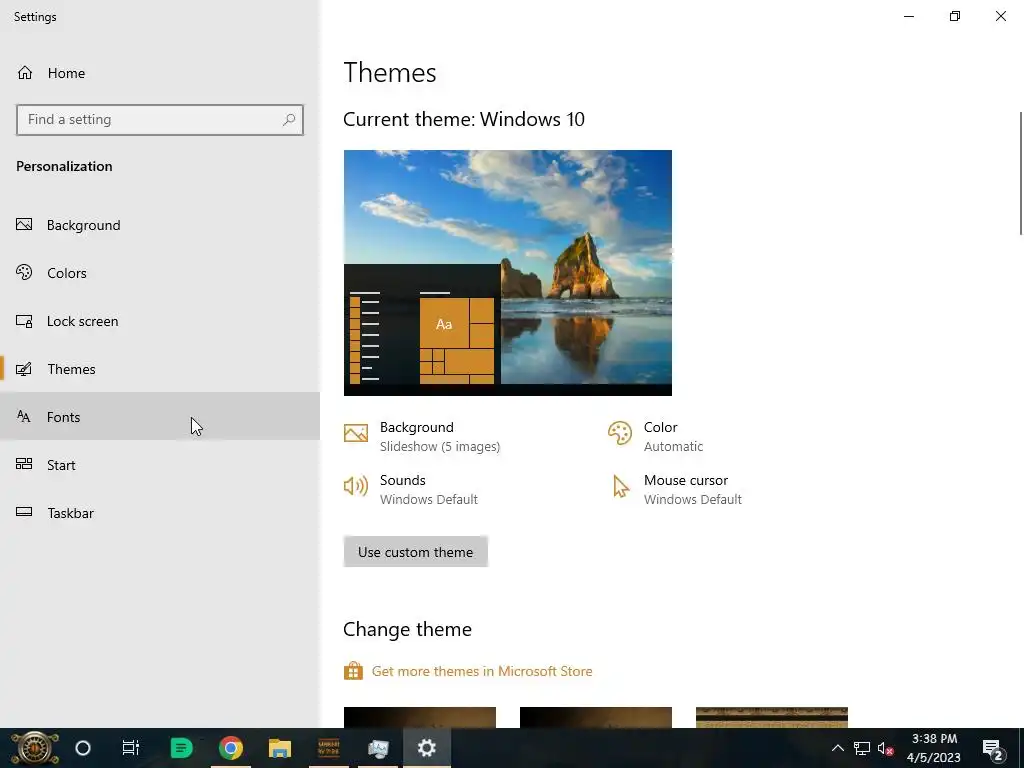The height and width of the screenshot is (768, 1024).
Task: Open Lock screen settings page
Action: pyautogui.click(x=160, y=321)
